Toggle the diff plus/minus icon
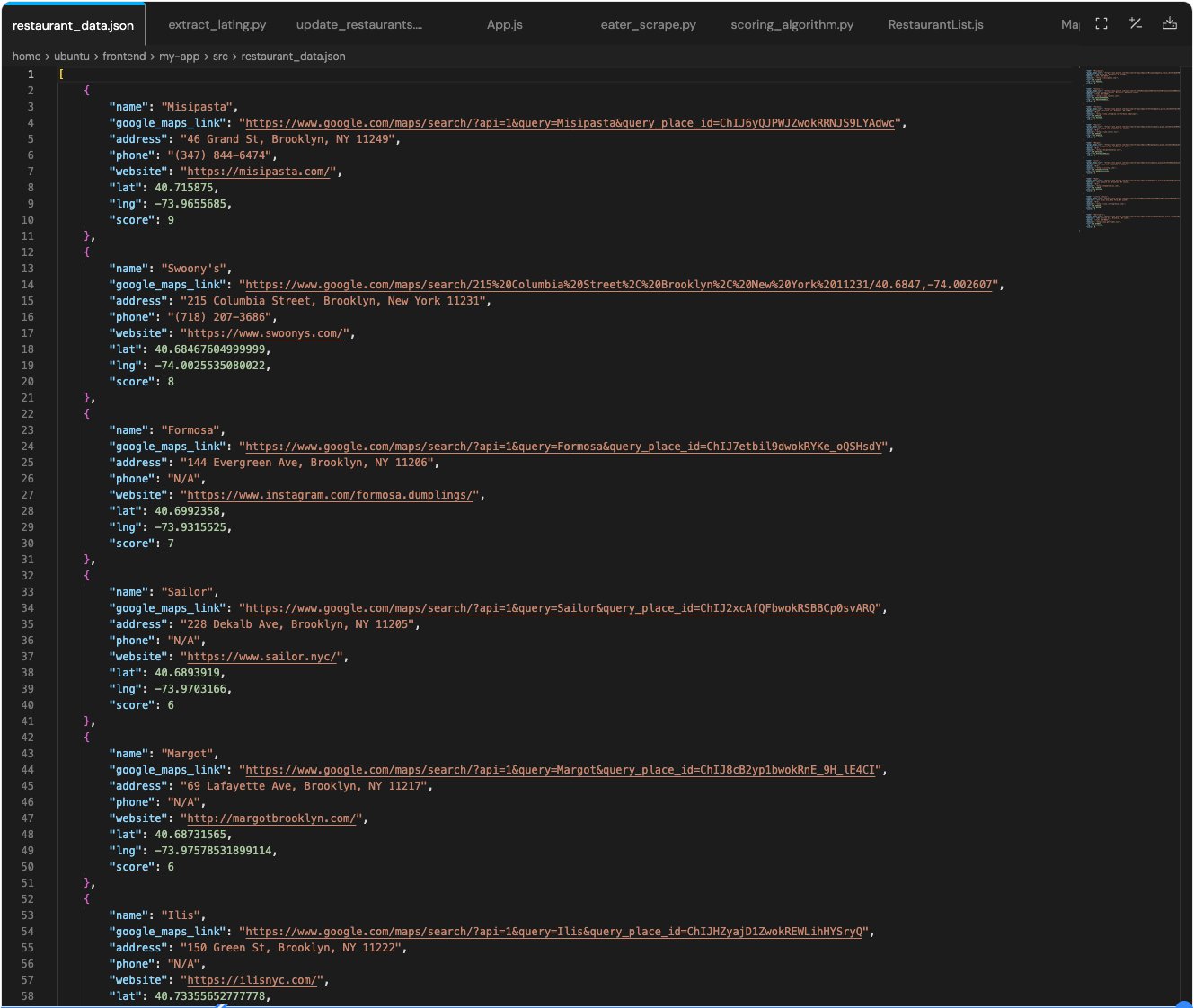The image size is (1194, 1008). coord(1136,24)
